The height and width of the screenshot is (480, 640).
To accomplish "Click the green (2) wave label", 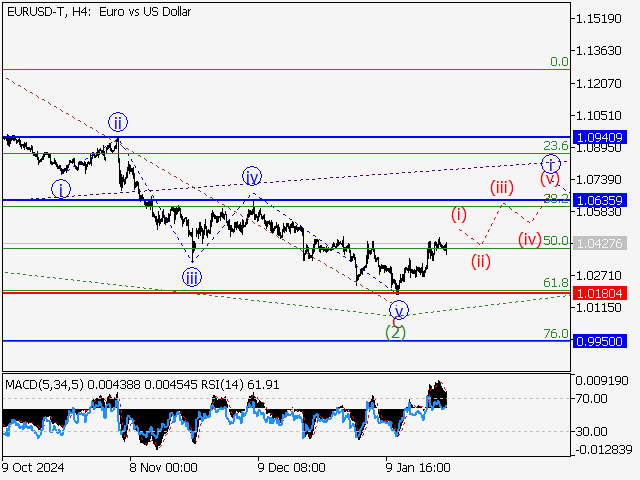I will [x=396, y=332].
